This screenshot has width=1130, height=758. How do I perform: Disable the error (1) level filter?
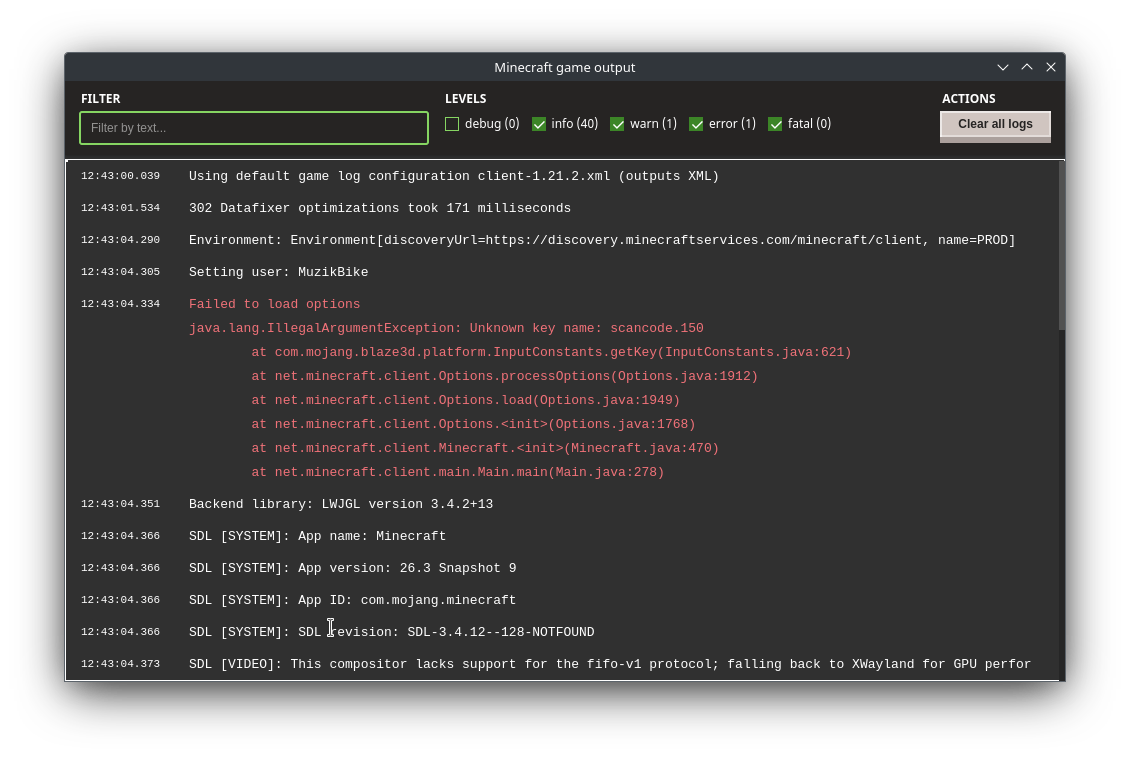pyautogui.click(x=696, y=124)
